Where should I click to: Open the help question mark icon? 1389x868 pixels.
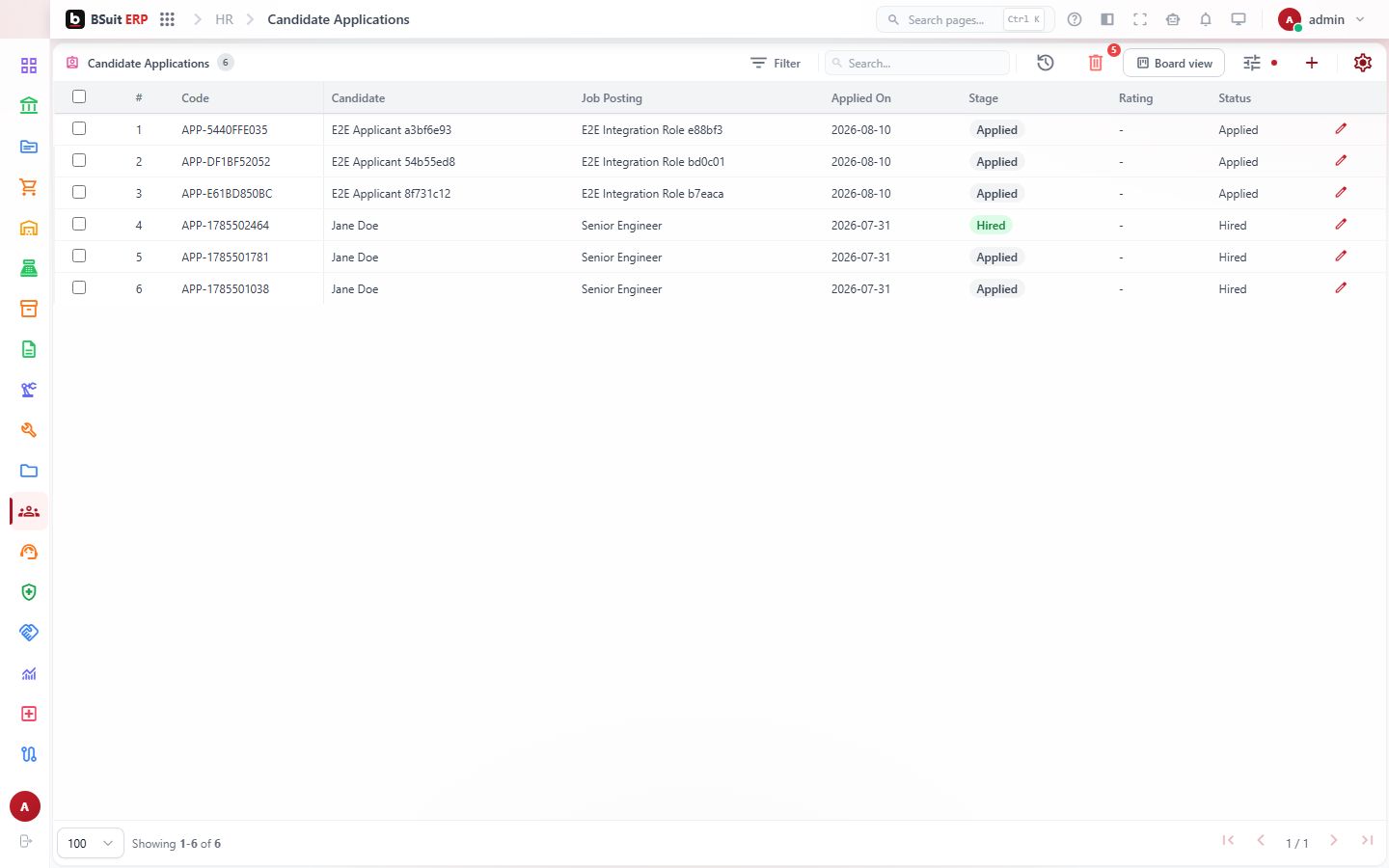(1075, 19)
